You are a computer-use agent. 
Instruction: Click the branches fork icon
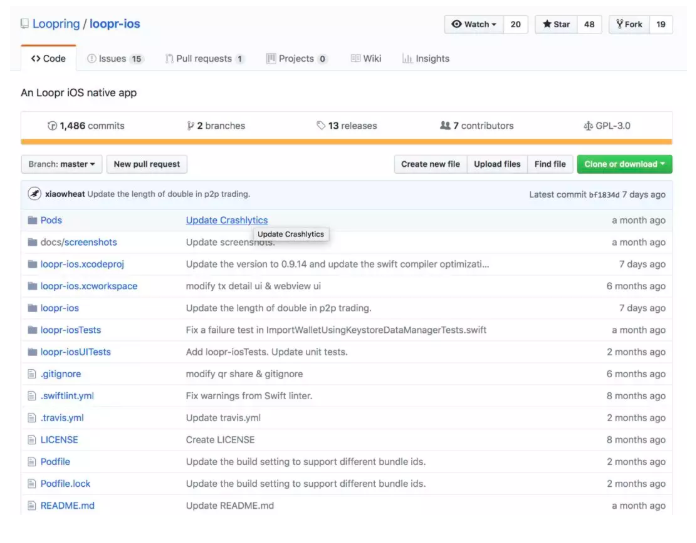tap(190, 126)
